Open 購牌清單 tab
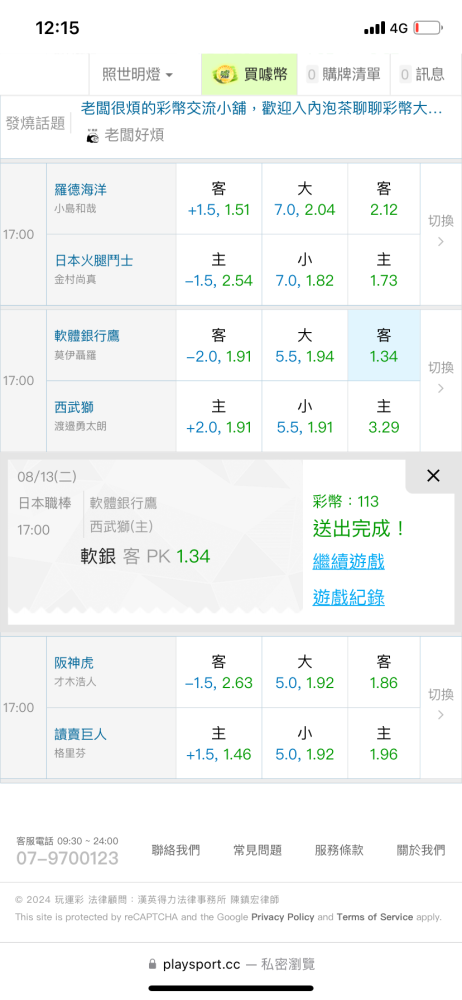The height and width of the screenshot is (1000, 462). point(343,75)
